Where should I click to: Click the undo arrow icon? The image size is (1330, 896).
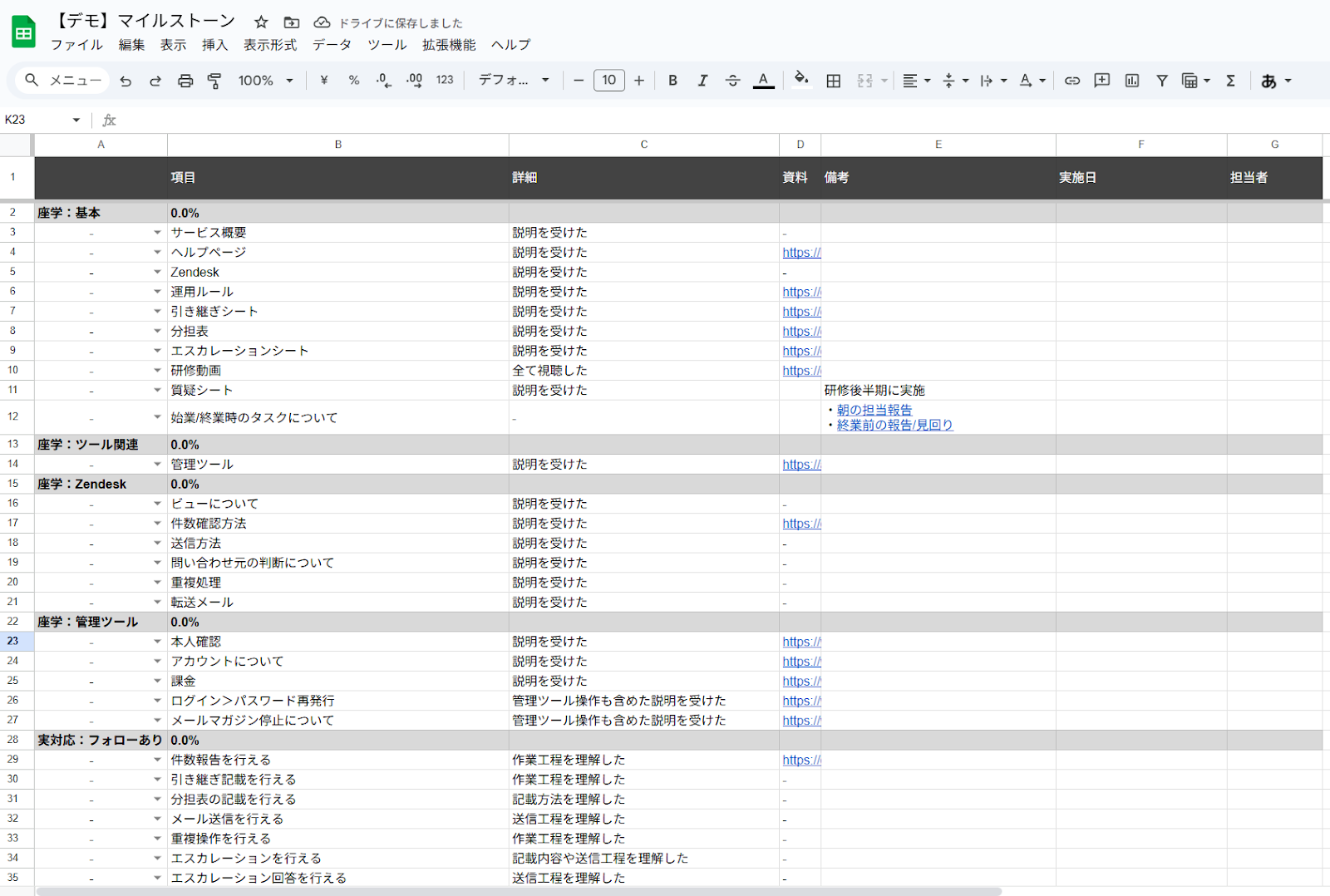[126, 81]
